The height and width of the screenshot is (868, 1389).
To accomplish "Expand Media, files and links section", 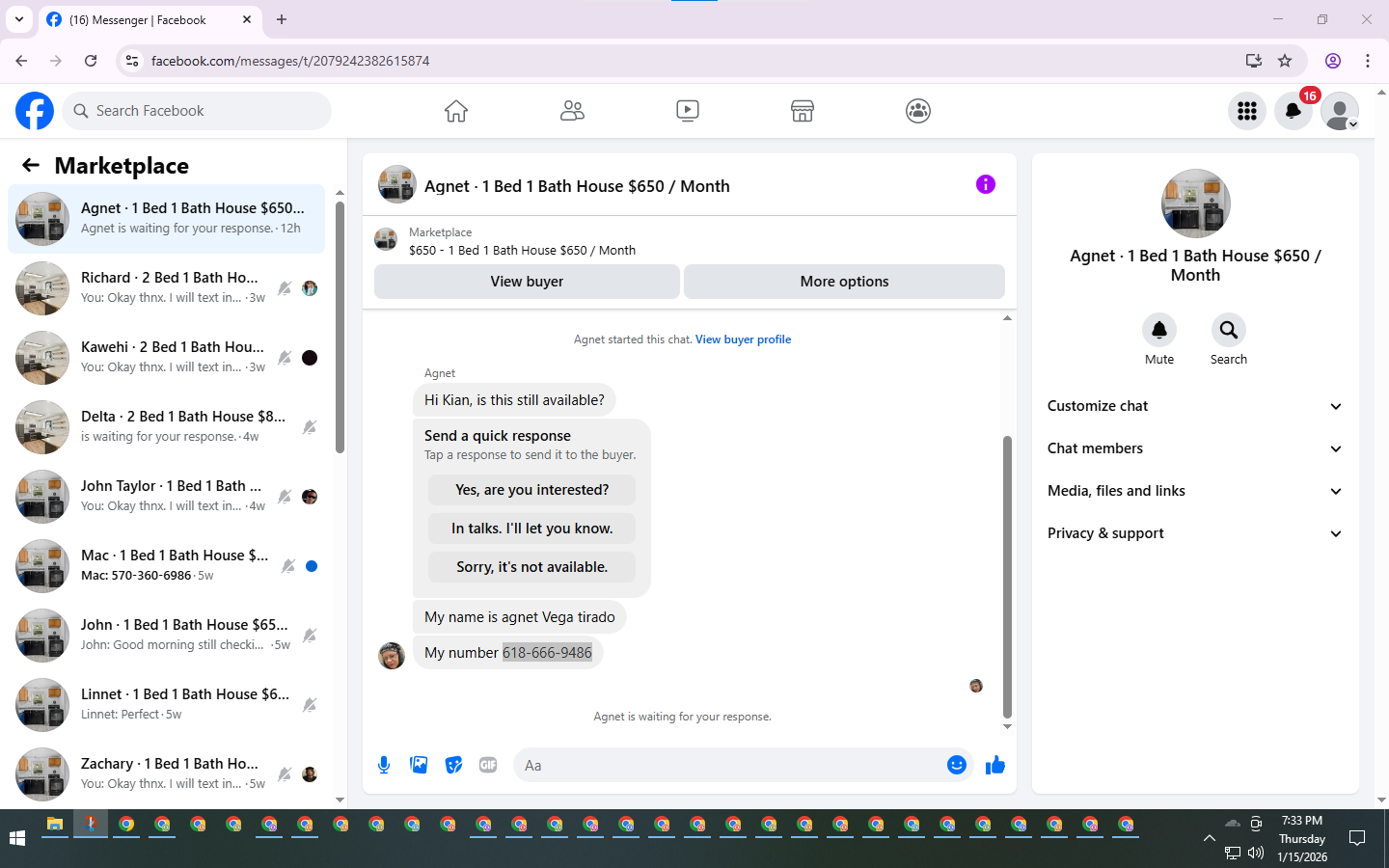I will click(x=1195, y=491).
